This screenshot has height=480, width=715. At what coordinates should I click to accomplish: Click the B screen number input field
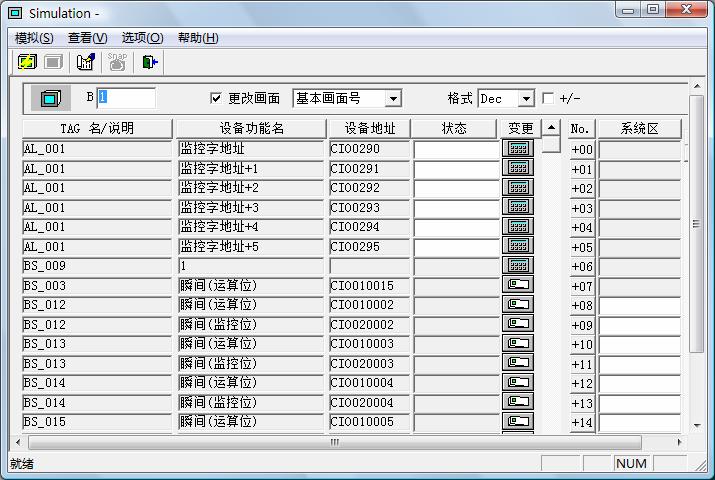pos(126,98)
